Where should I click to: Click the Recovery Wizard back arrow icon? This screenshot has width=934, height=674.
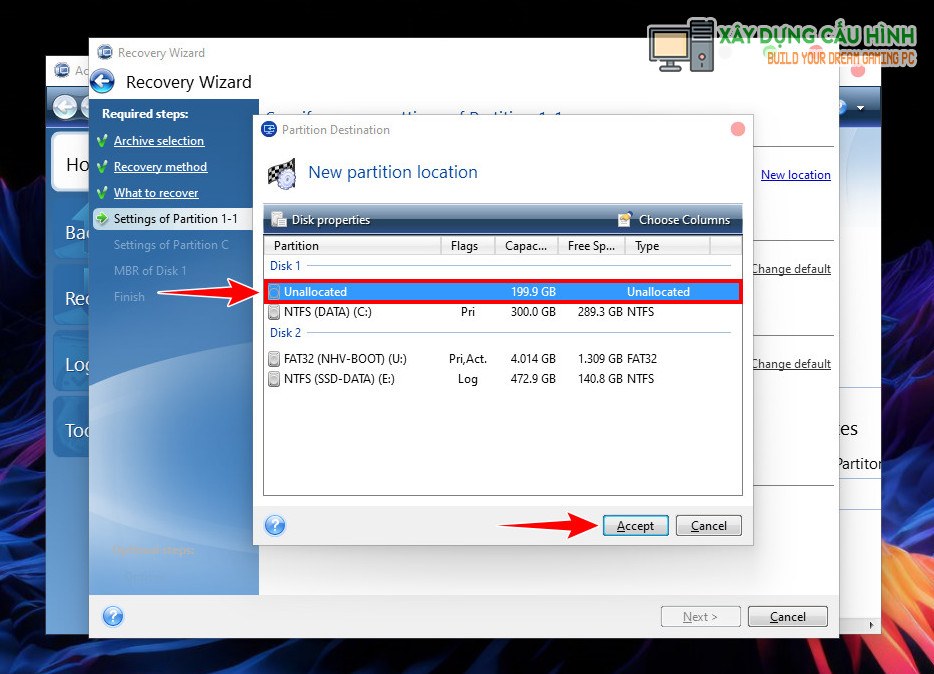(102, 82)
